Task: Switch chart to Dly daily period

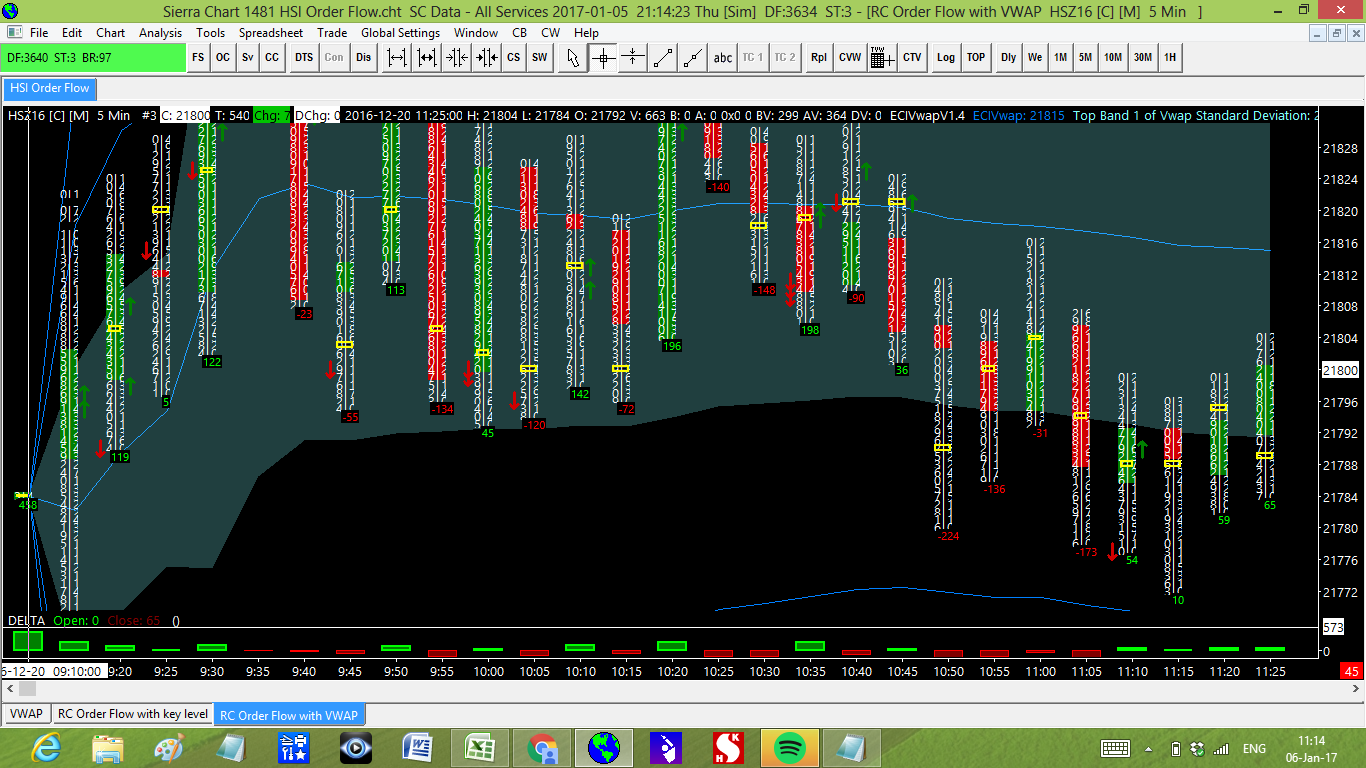Action: click(1009, 58)
